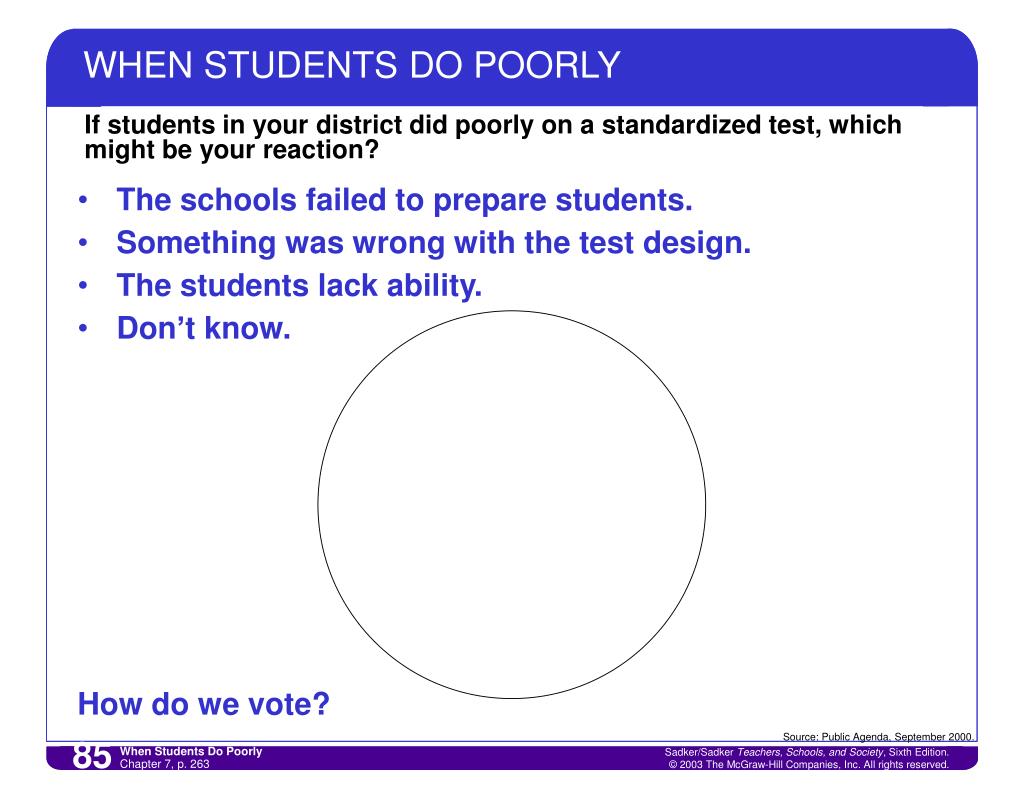This screenshot has height=791, width=1024.
Task: Select 'The schools failed to prepare students.' option
Action: click(x=404, y=200)
